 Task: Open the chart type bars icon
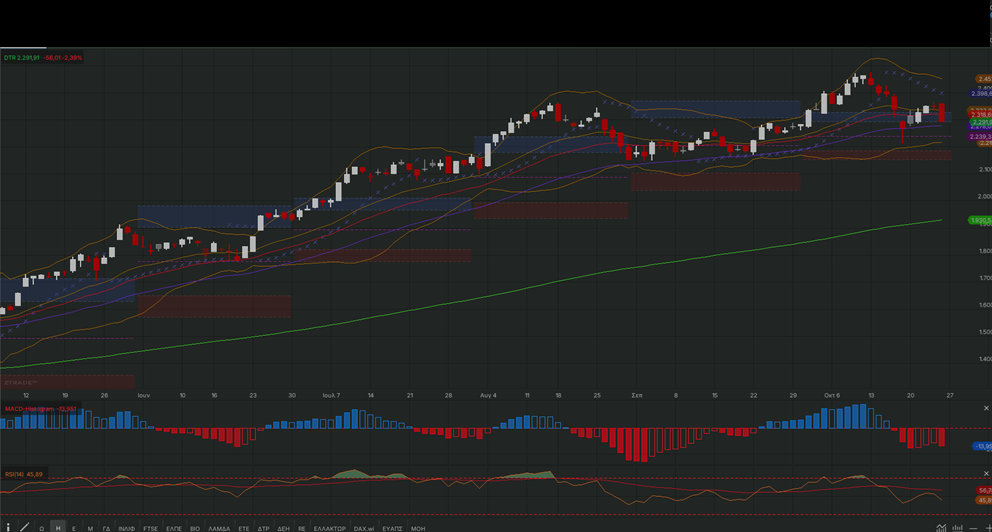click(x=957, y=528)
